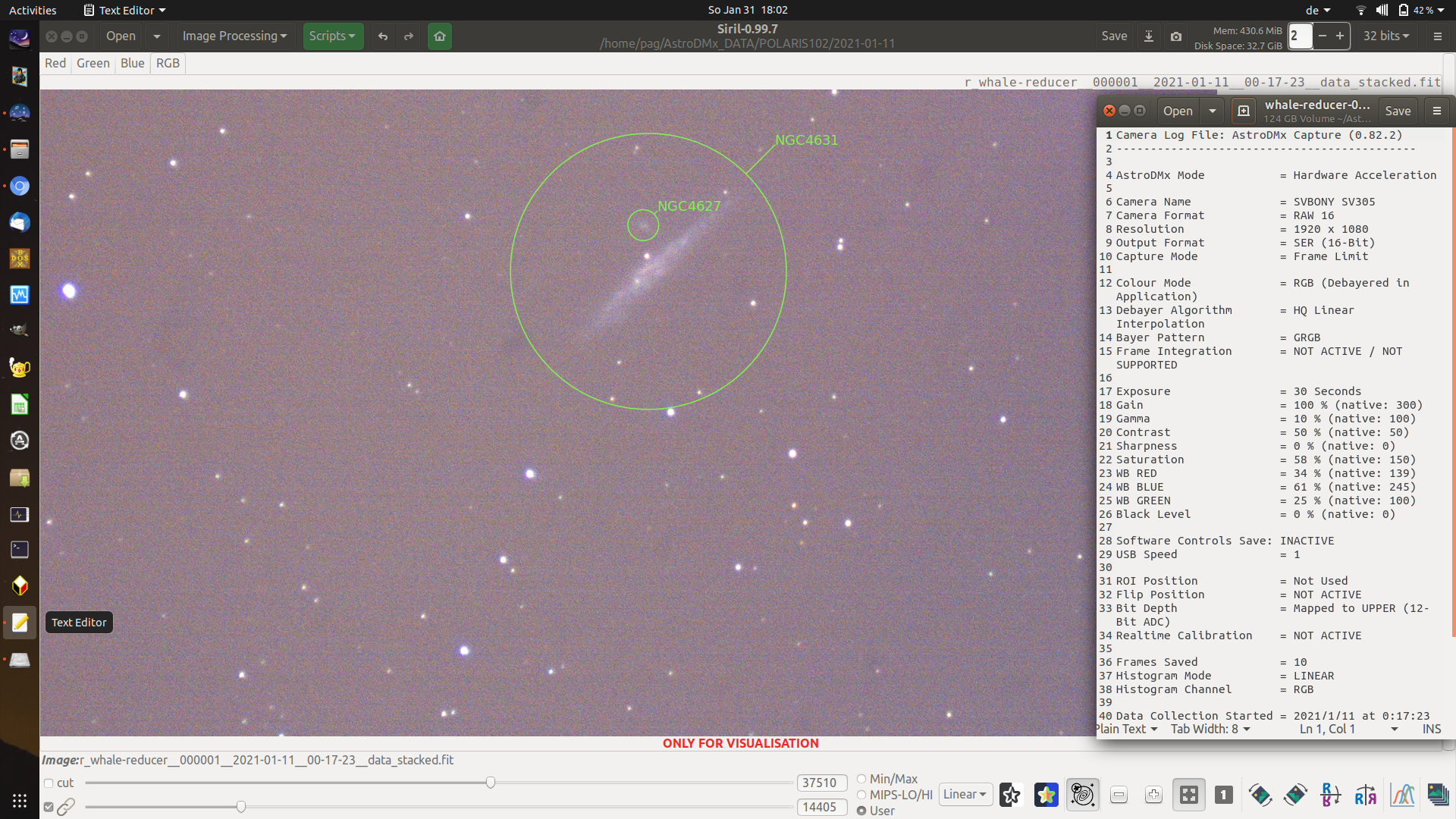Mirror image horizontally with the flip icon
This screenshot has width=1456, height=819.
pos(1366,795)
